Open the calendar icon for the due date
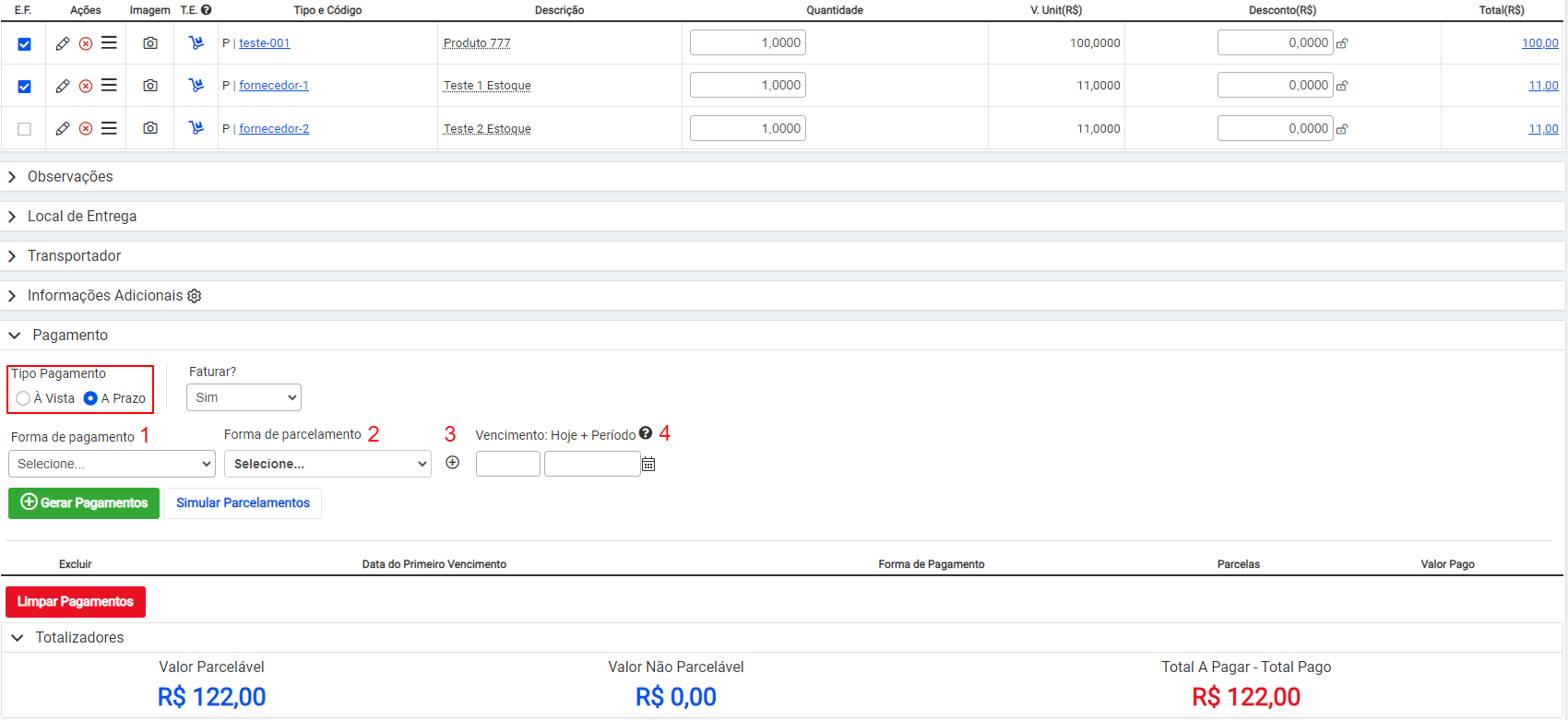The width and height of the screenshot is (1568, 720). tap(648, 464)
